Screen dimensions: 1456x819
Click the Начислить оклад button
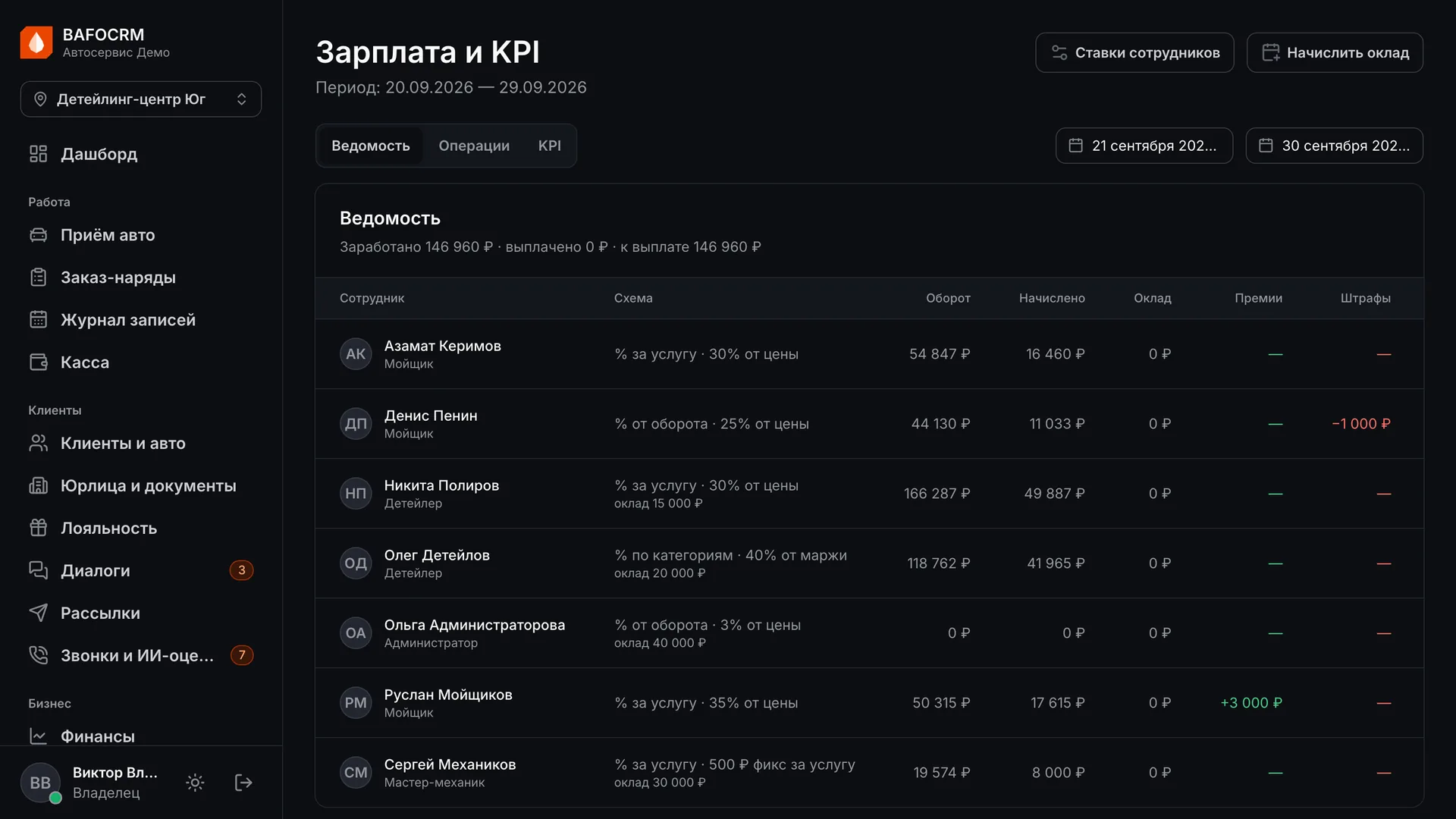(x=1335, y=53)
